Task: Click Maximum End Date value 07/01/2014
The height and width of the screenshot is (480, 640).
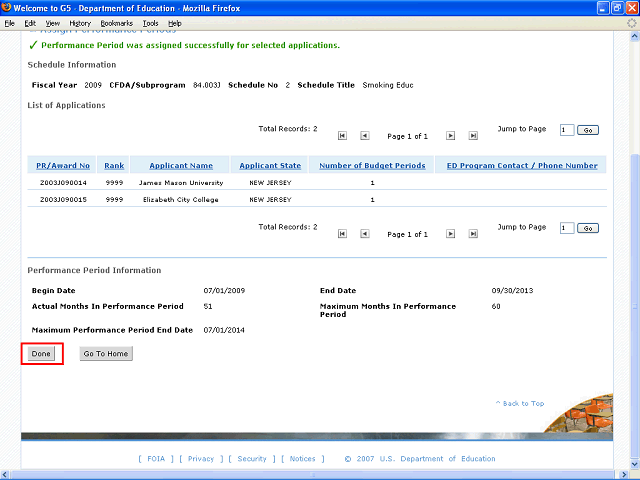Action: click(224, 330)
